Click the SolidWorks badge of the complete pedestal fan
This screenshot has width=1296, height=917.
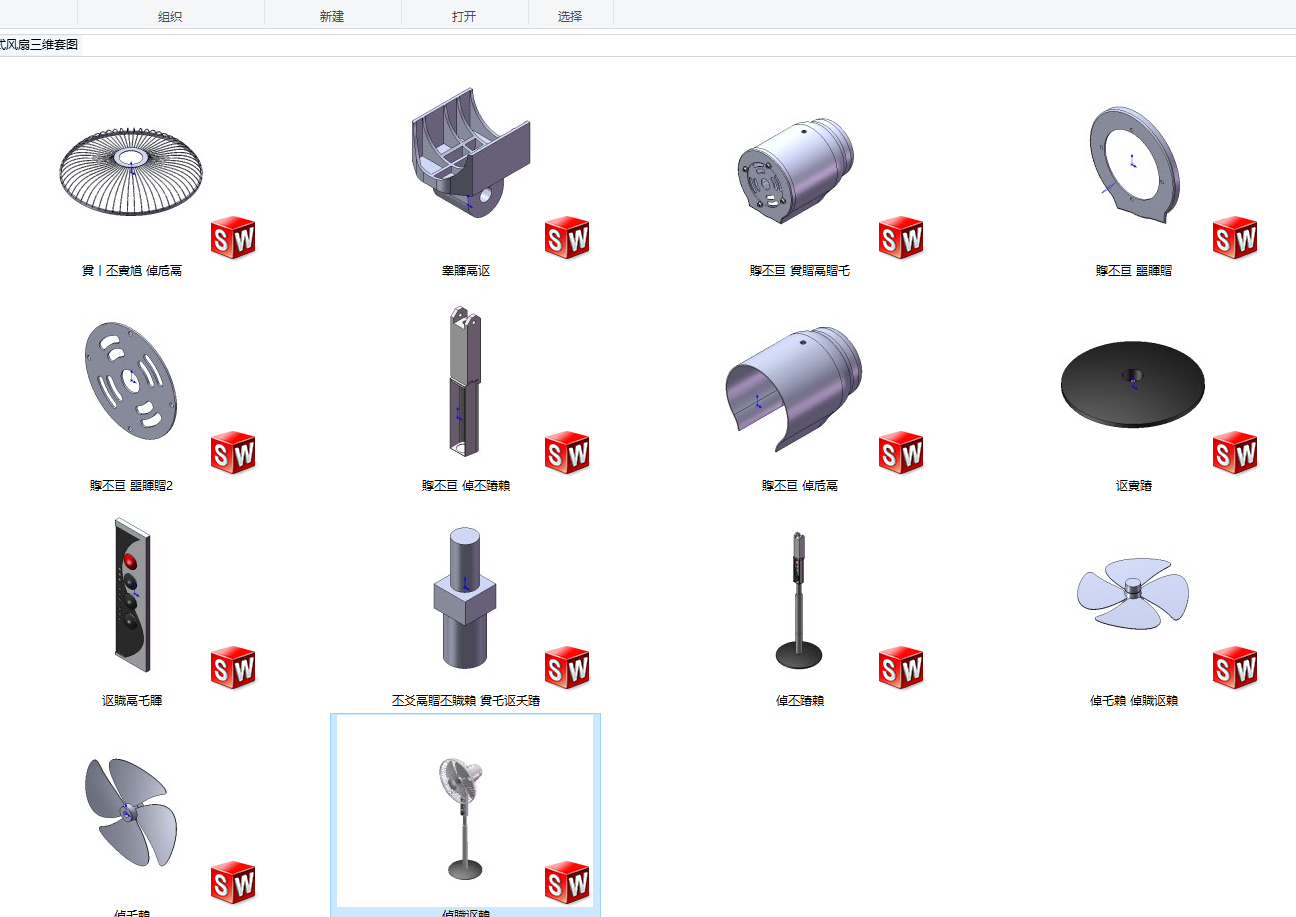[x=567, y=882]
